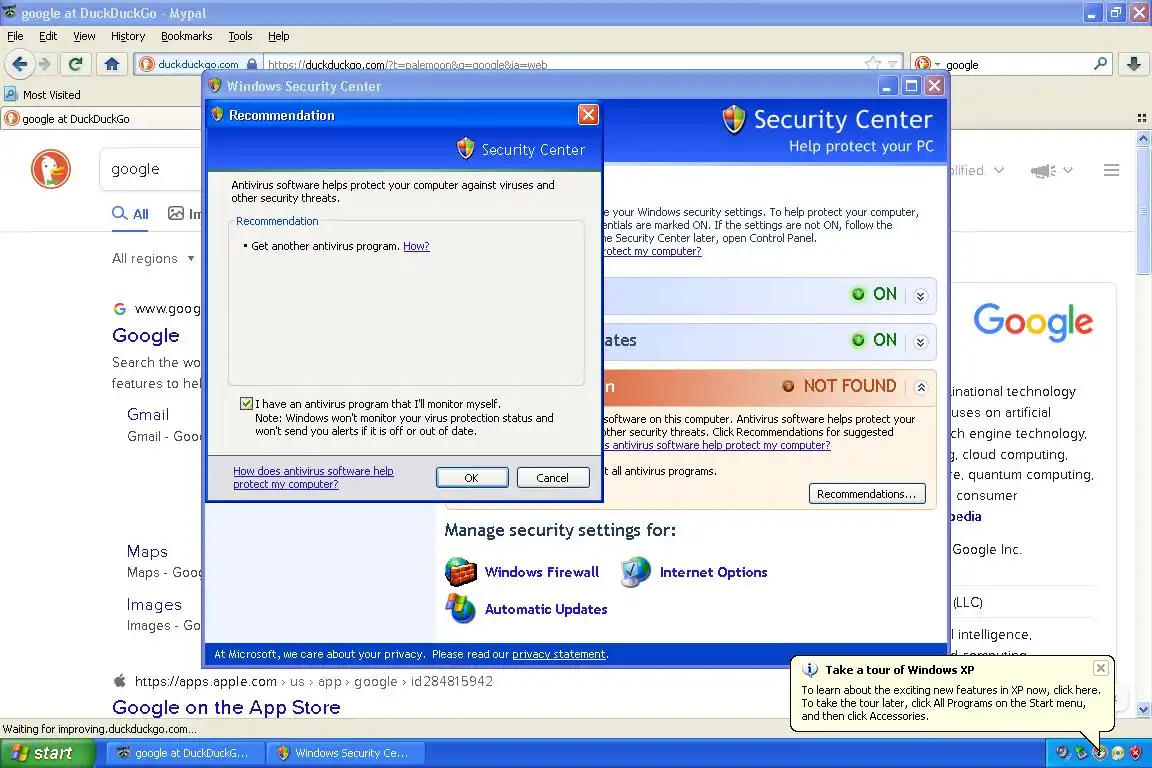Open 'Google on the App Store' result

(x=226, y=707)
